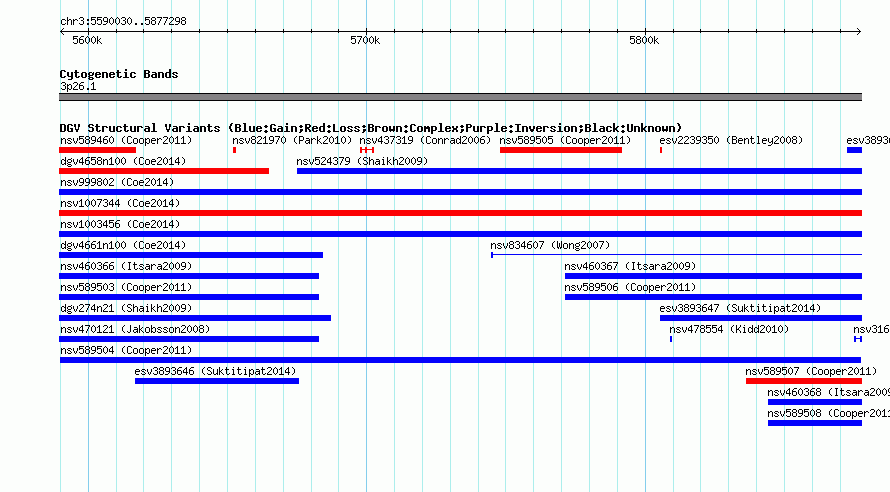The height and width of the screenshot is (492, 890).
Task: Select the blue nsv460368 gain bar
Action: (x=815, y=402)
